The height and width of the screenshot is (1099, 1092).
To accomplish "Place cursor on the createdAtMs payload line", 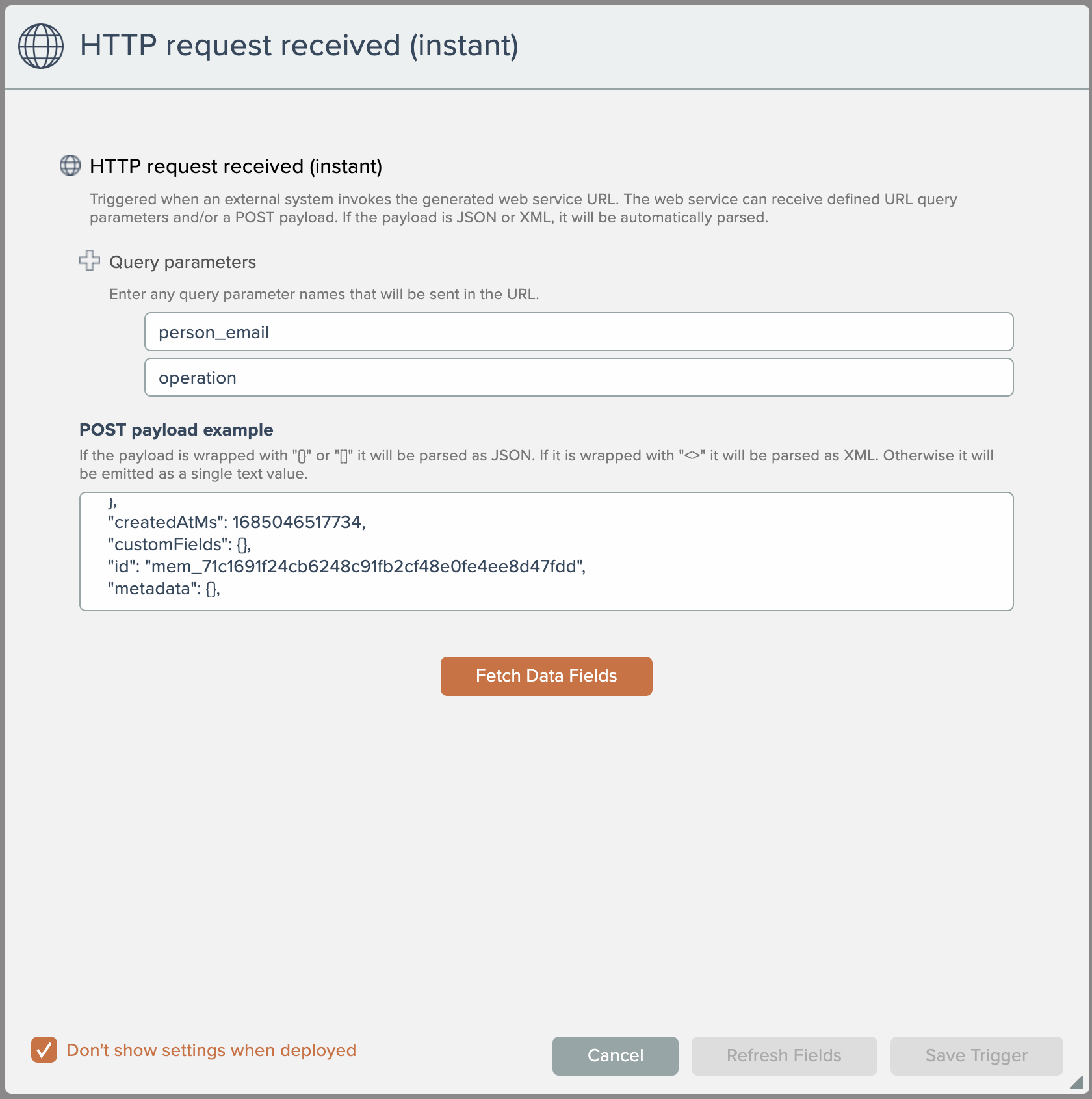I will tap(237, 522).
